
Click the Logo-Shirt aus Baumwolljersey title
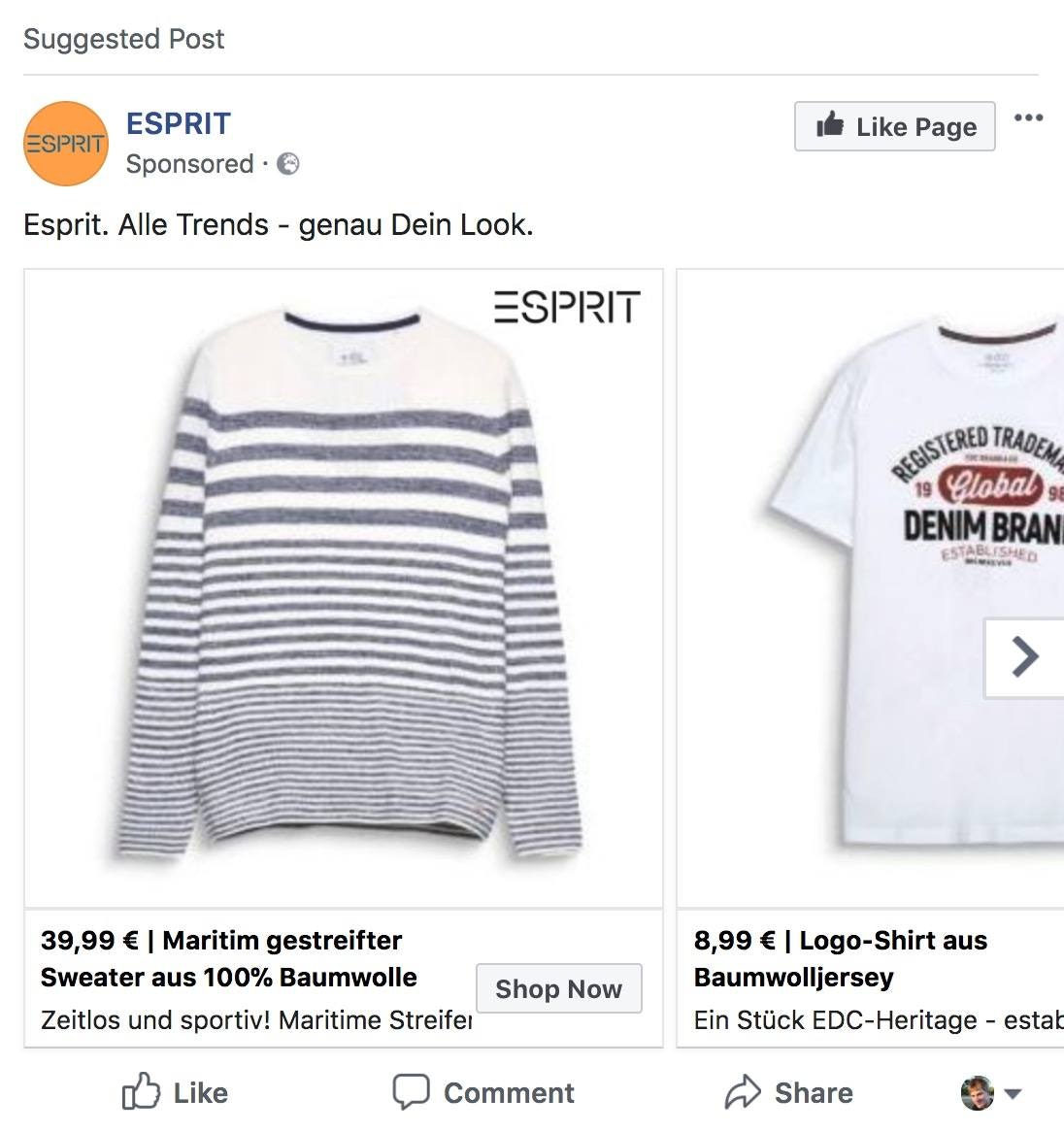coord(840,958)
